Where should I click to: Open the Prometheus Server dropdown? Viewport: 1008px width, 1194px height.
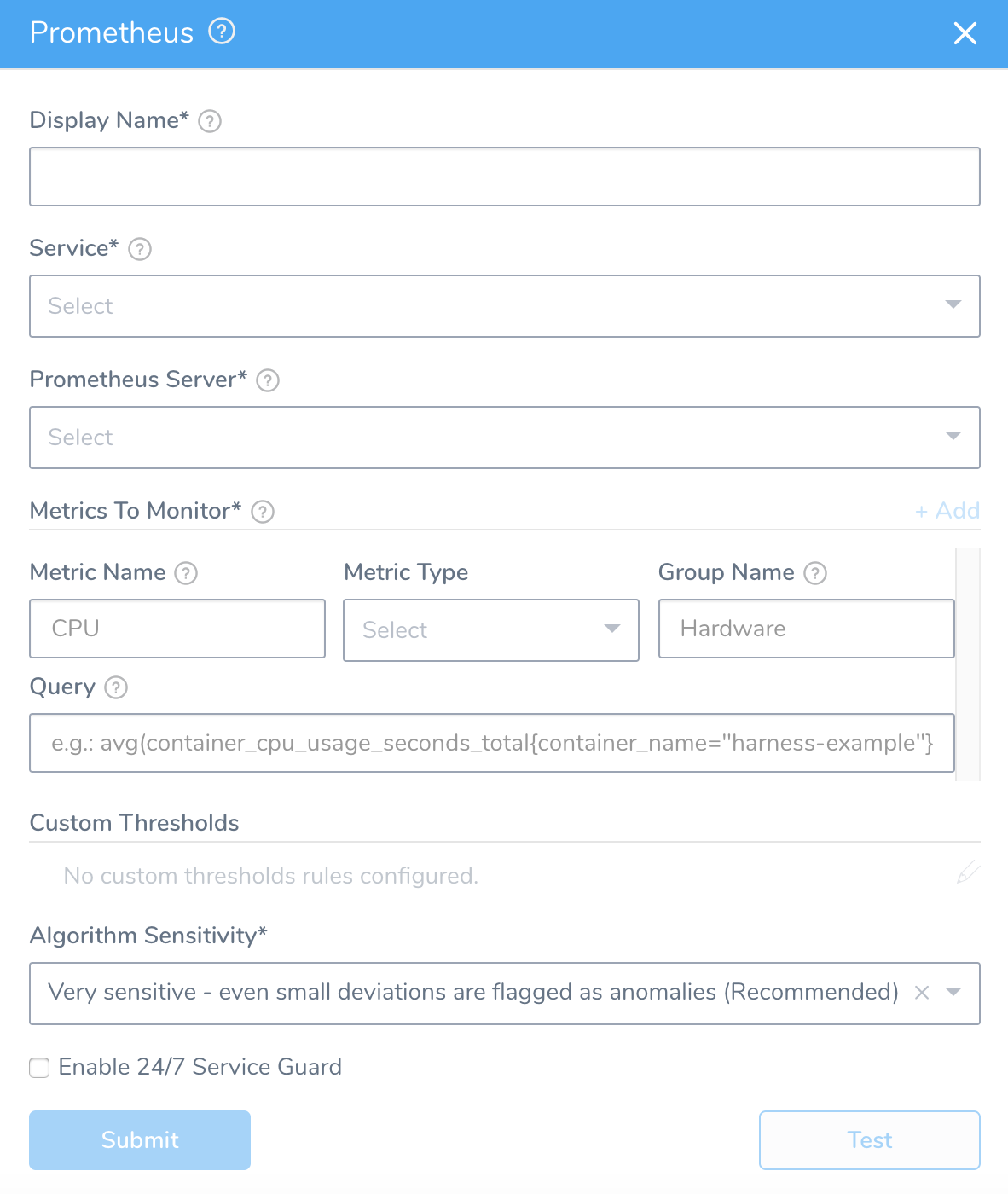505,438
